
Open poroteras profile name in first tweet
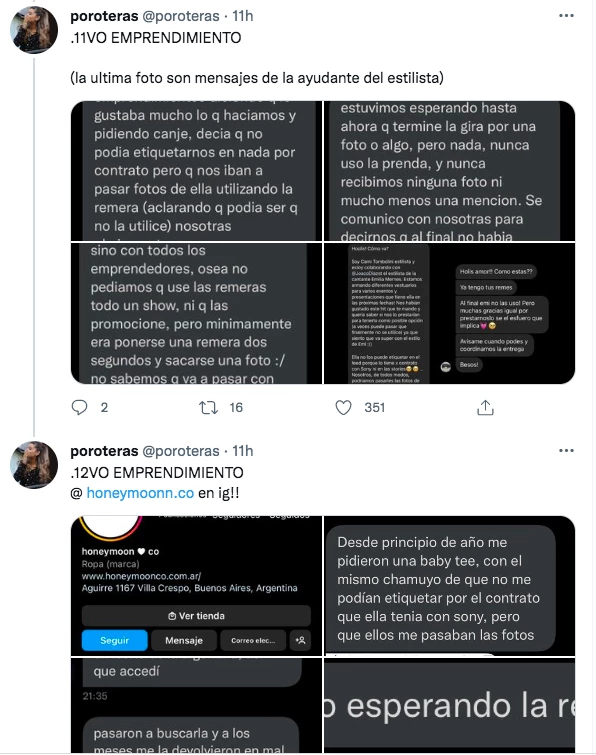click(104, 16)
